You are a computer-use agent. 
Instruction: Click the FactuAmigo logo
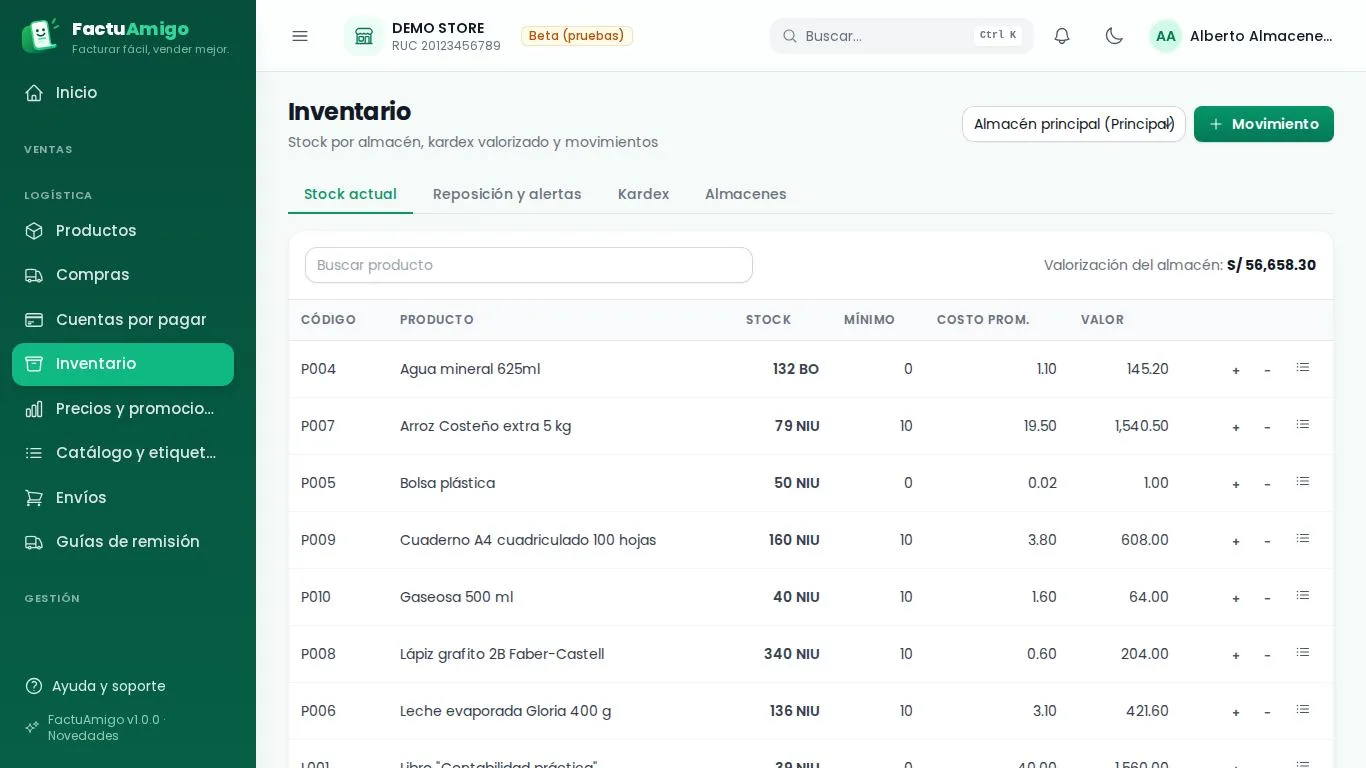[x=125, y=36]
